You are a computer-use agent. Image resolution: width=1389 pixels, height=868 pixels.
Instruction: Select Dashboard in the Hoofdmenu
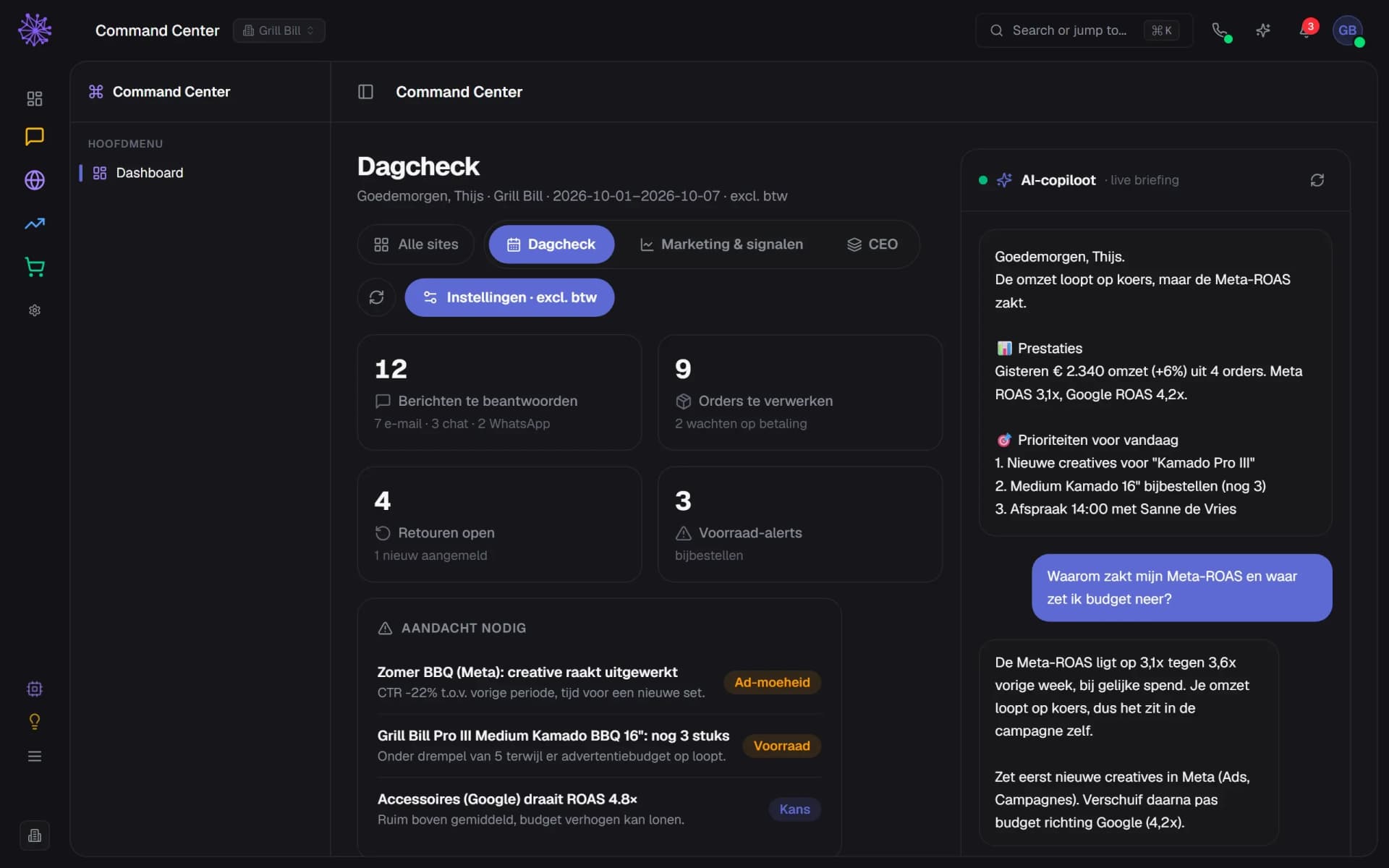[199, 173]
